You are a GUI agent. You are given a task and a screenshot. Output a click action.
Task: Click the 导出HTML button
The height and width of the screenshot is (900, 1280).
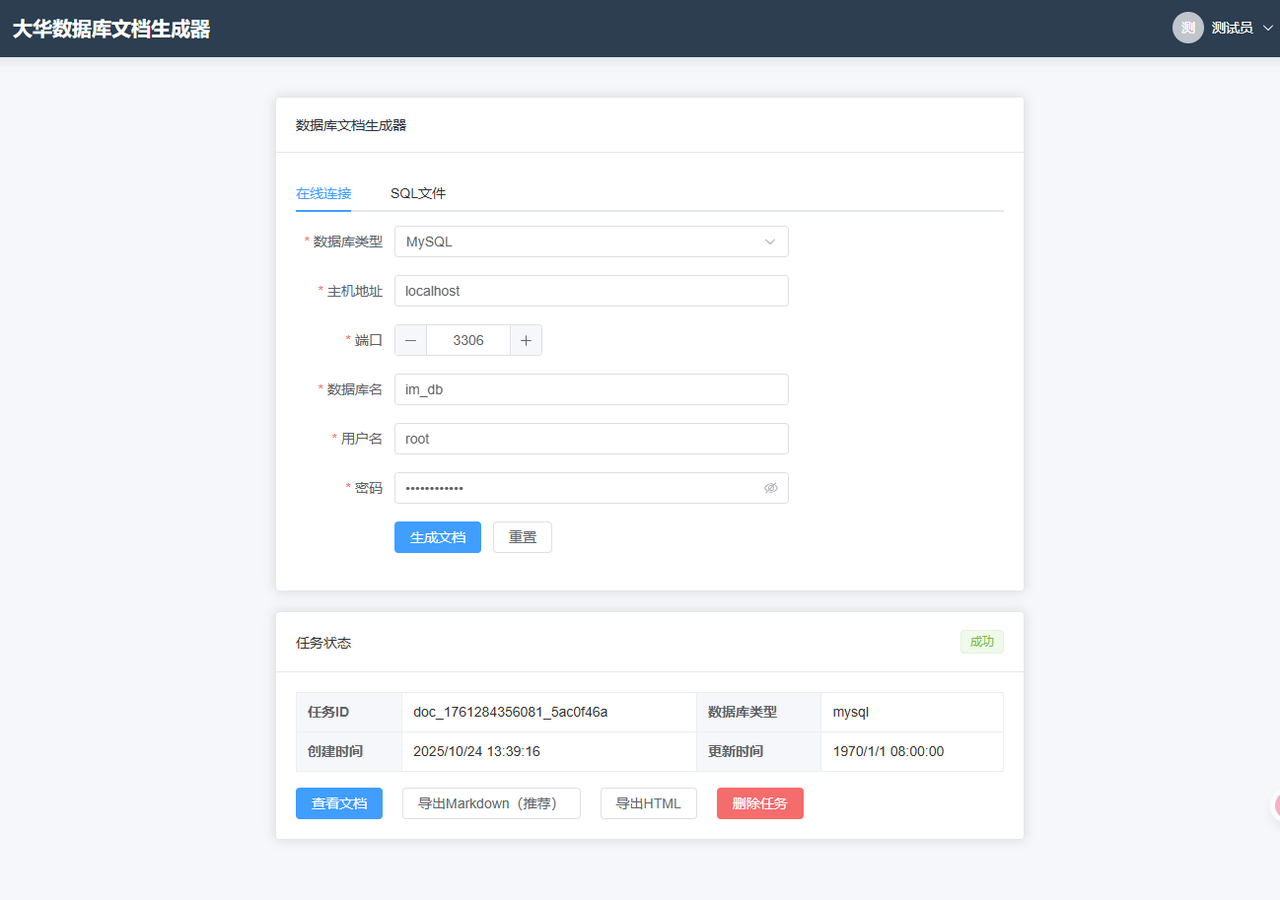(x=648, y=803)
